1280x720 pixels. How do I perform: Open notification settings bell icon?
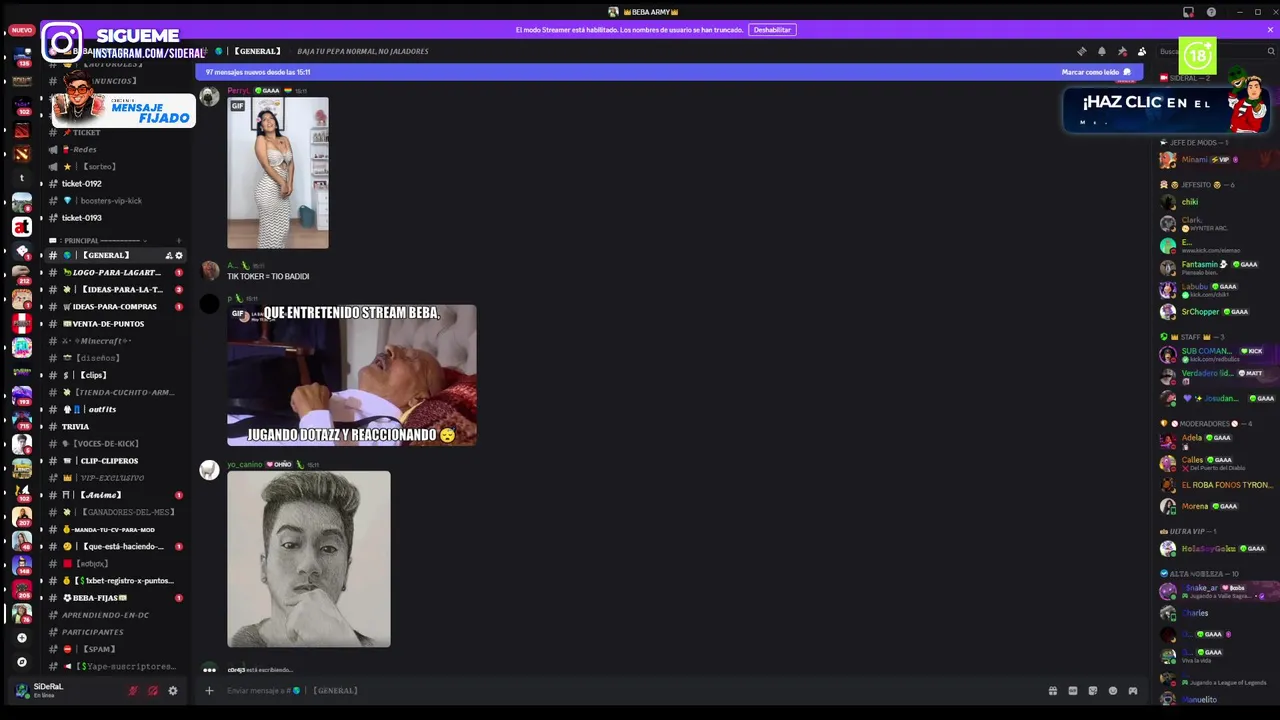[1102, 51]
